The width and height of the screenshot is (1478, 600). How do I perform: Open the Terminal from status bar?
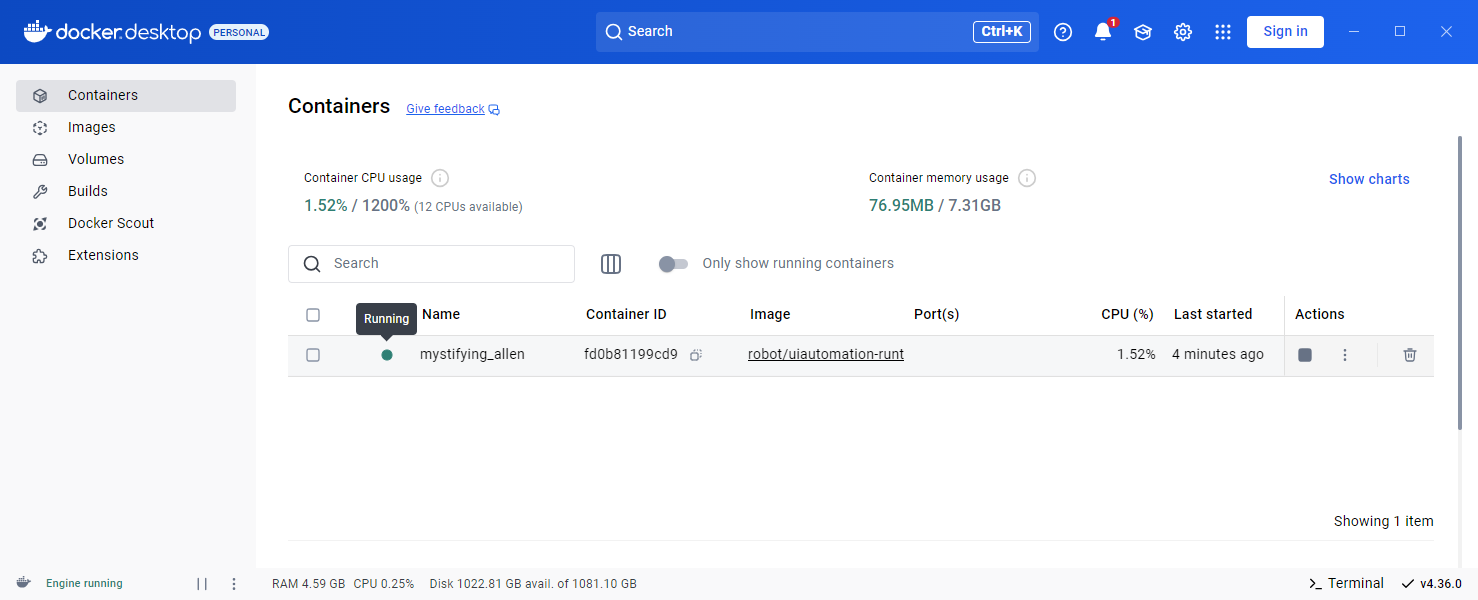(x=1346, y=584)
